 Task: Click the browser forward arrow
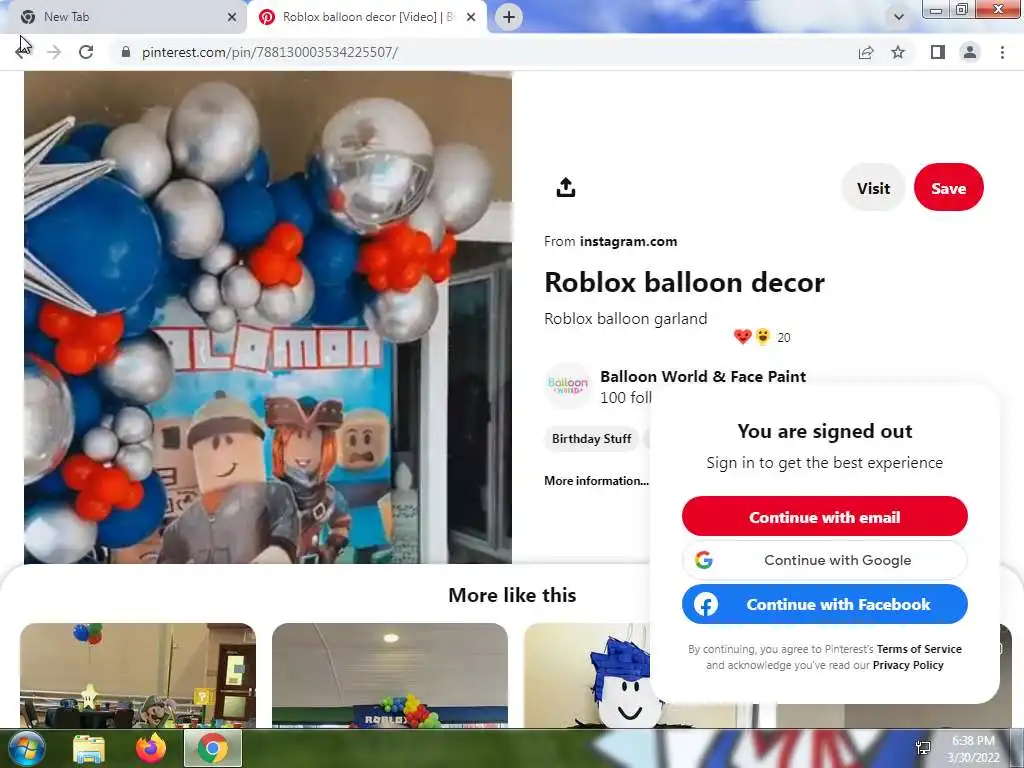pyautogui.click(x=54, y=52)
